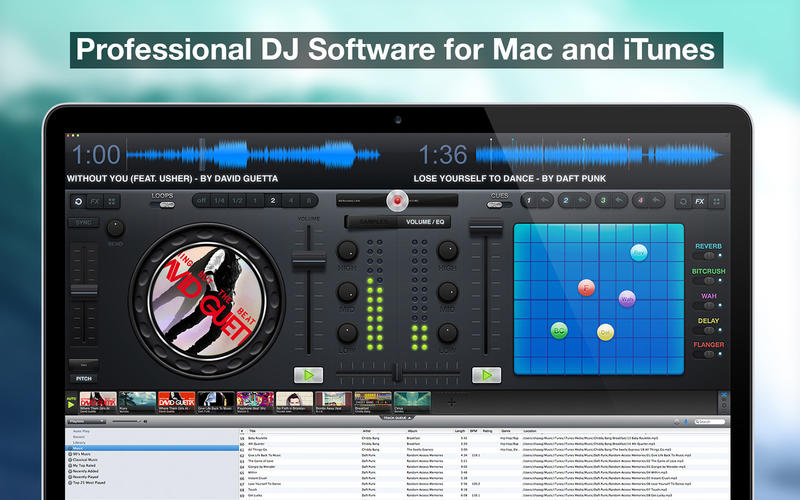Select the purple Wah effect ball
This screenshot has height=500, width=800.
(627, 298)
